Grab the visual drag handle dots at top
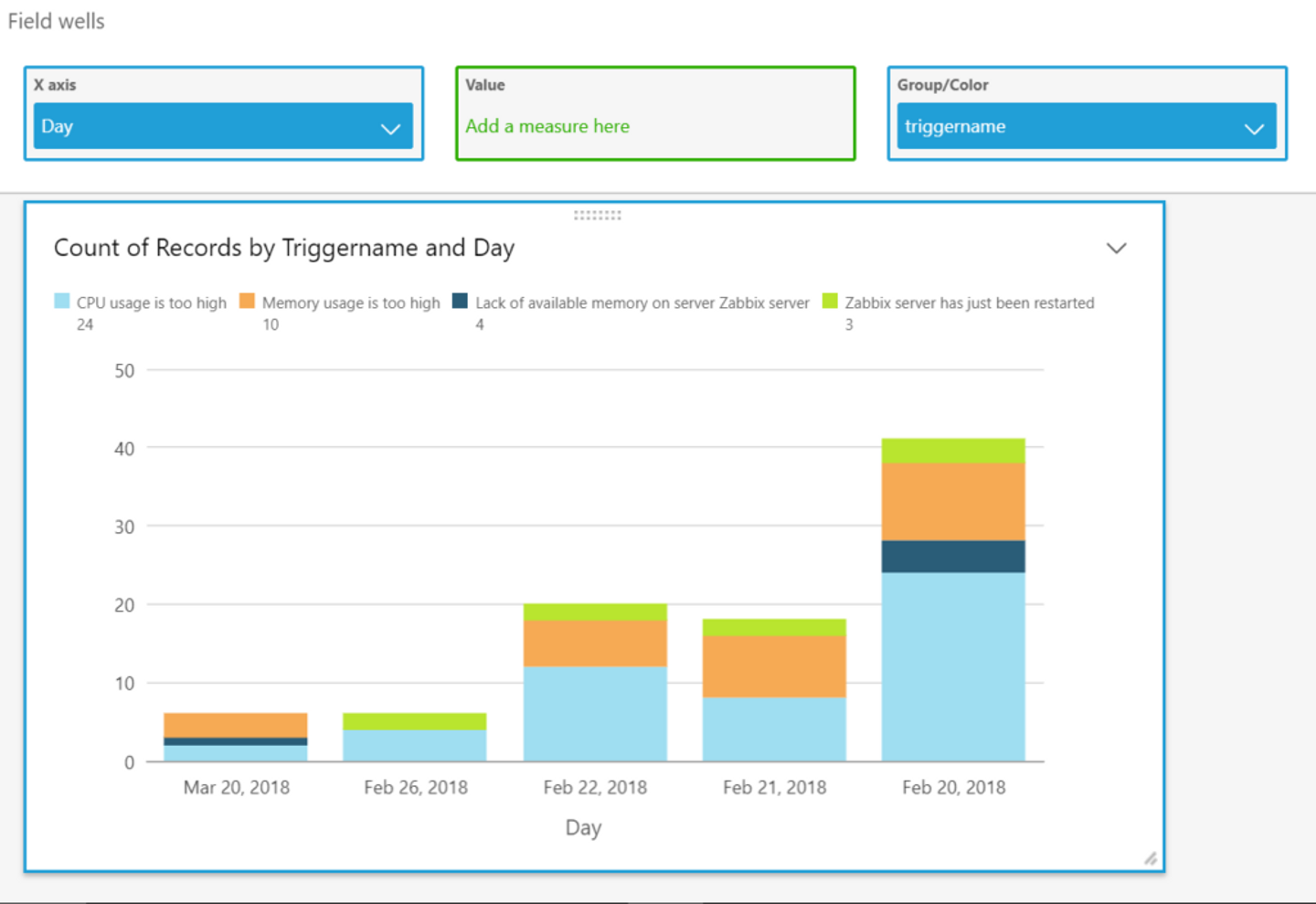This screenshot has height=904, width=1316. click(x=597, y=216)
